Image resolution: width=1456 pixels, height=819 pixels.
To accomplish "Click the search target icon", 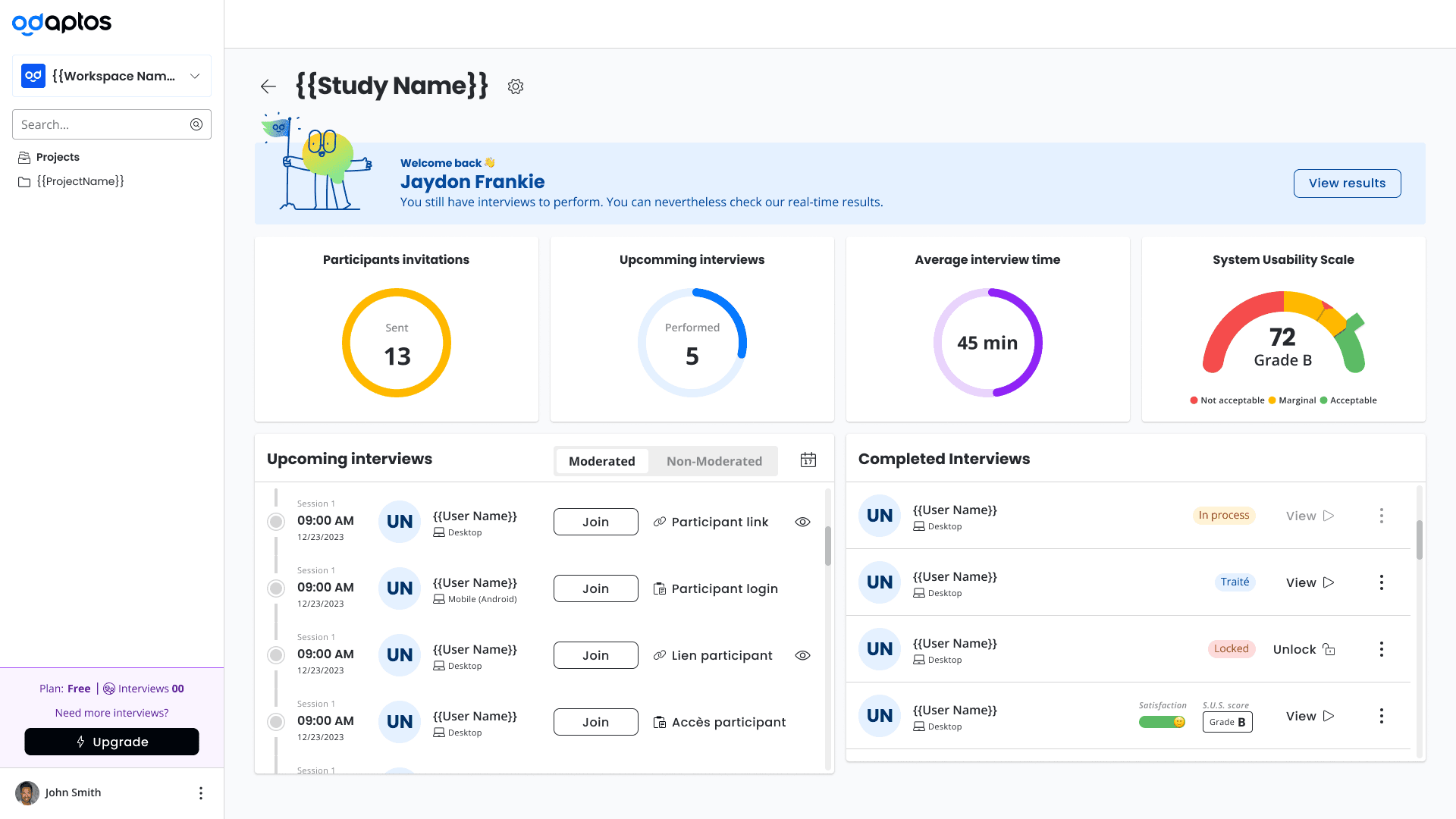I will pyautogui.click(x=196, y=124).
